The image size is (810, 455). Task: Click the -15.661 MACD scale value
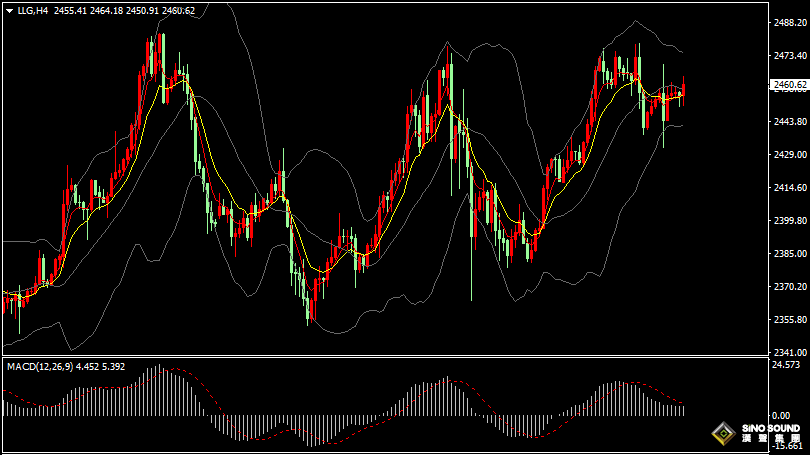[x=788, y=447]
